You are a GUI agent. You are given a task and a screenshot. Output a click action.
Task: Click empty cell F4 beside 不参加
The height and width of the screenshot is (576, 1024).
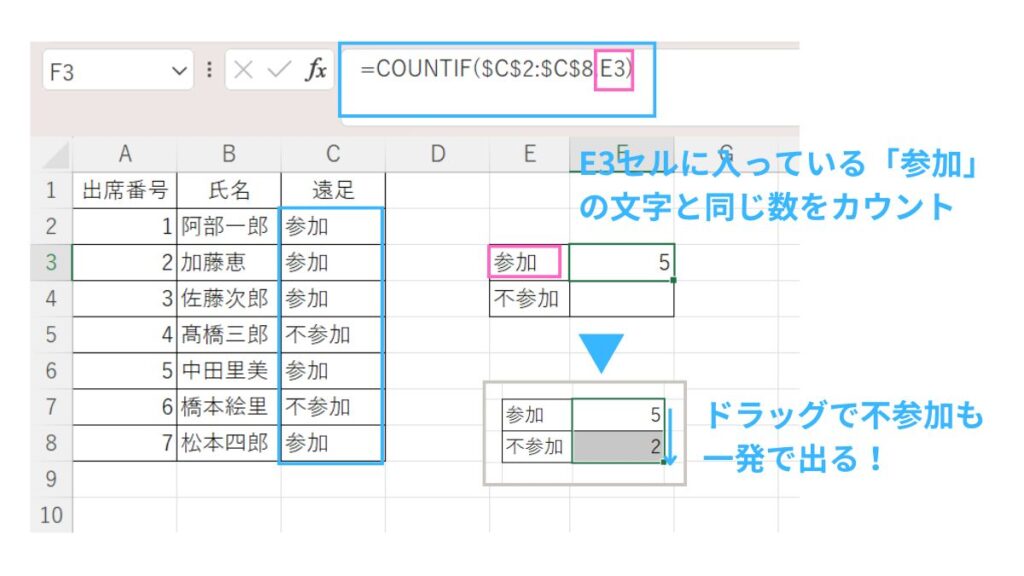(x=622, y=298)
